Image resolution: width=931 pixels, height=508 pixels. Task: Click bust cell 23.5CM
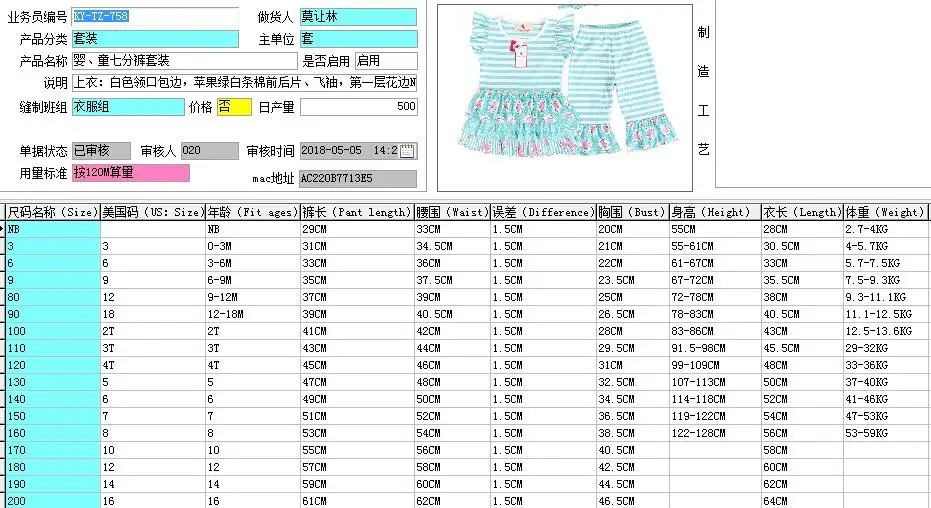632,280
